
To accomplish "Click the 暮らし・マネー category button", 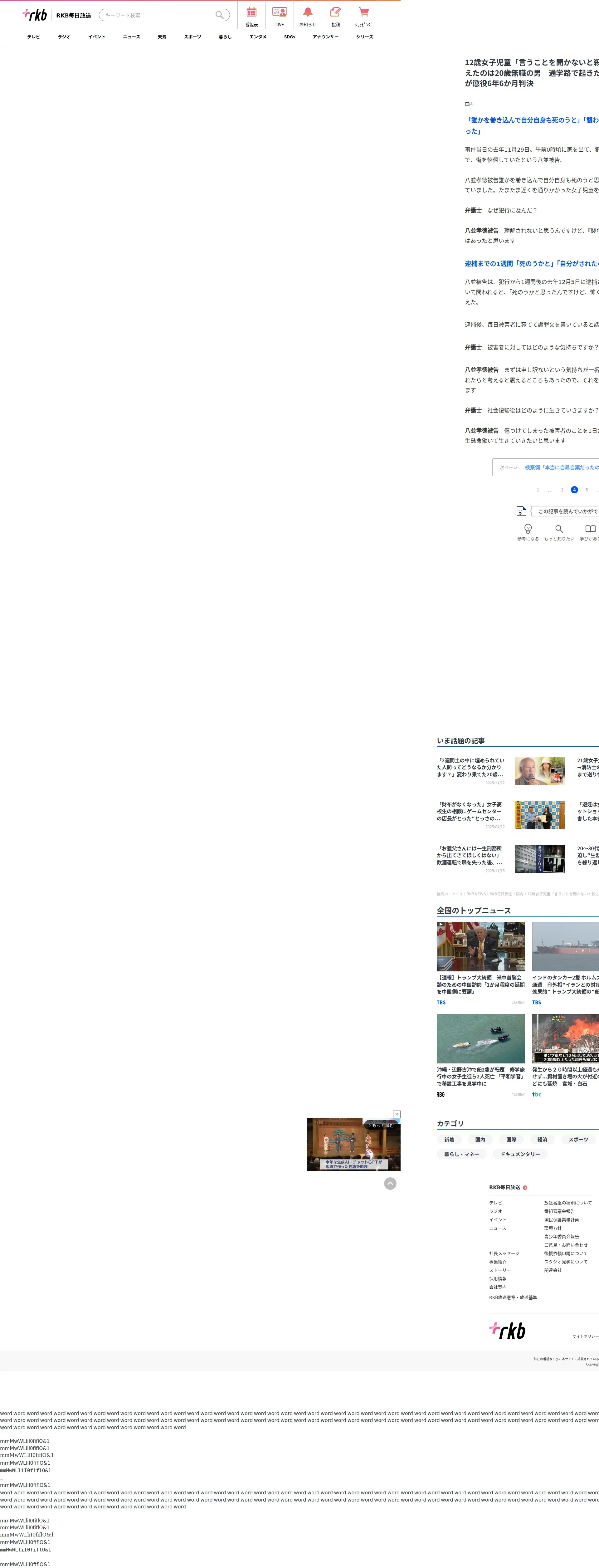I will [x=461, y=1154].
